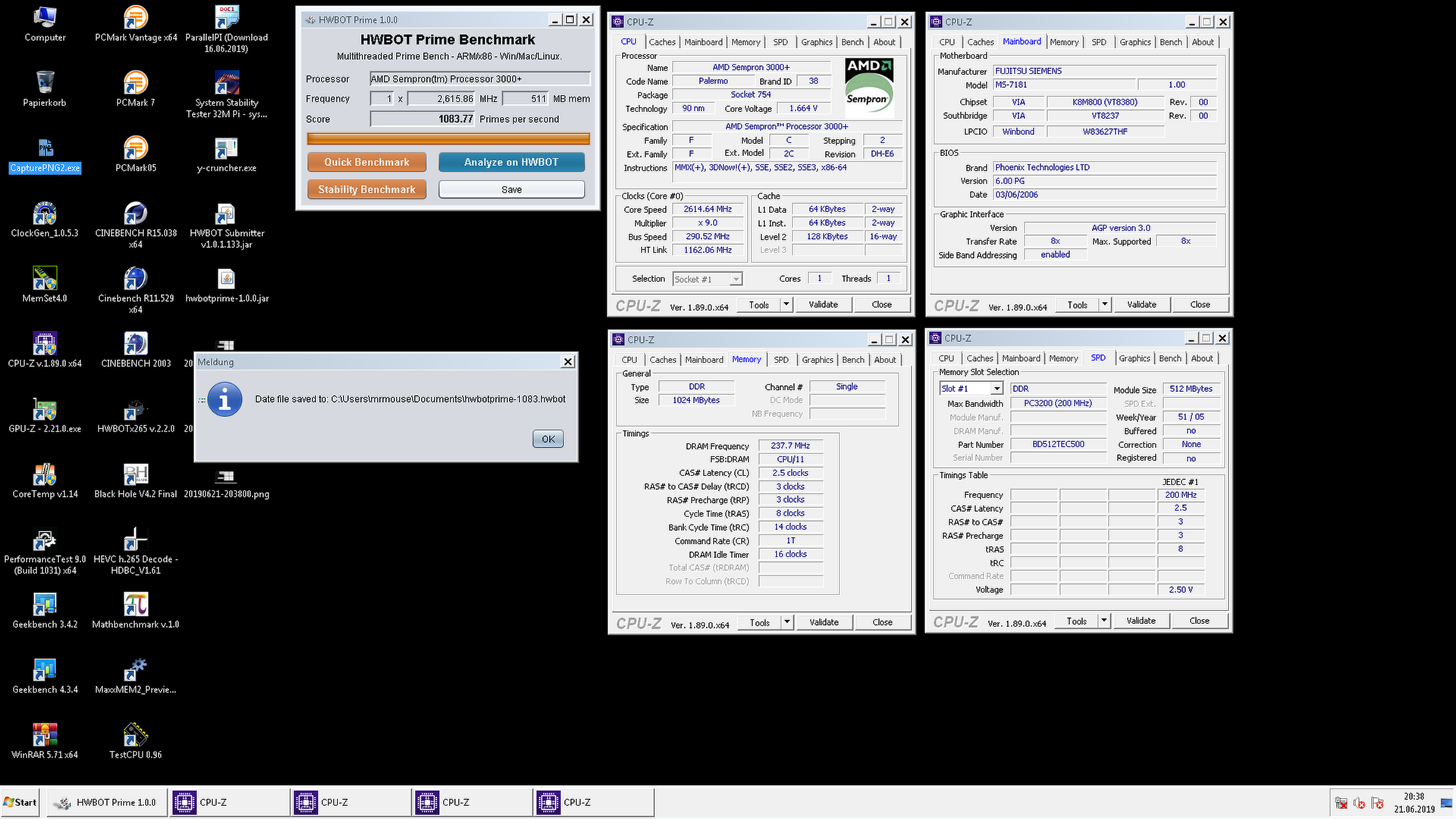
Task: Open CINEBENCH R15.038 x64 icon
Action: 136,225
